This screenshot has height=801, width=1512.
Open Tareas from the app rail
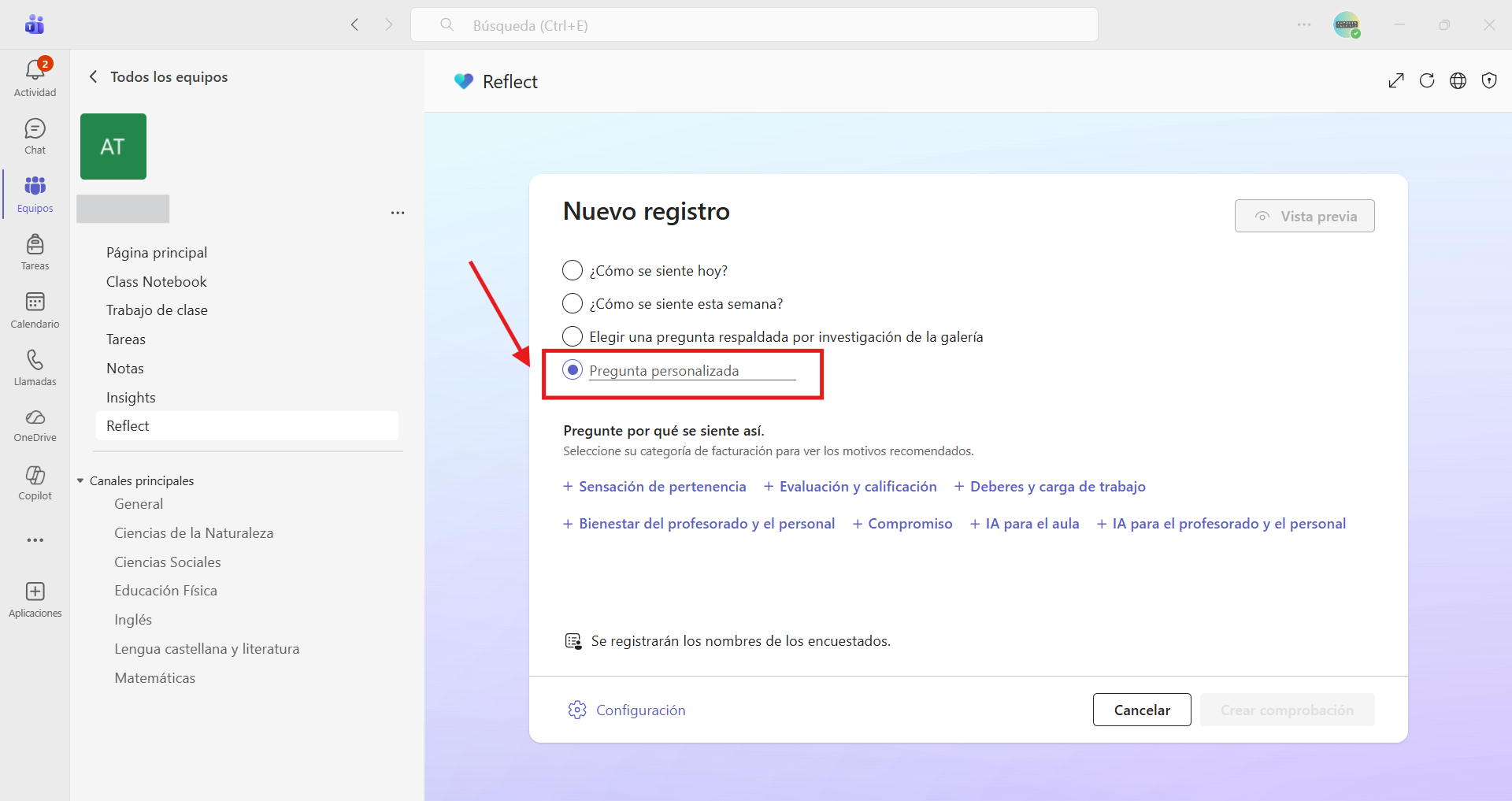click(x=35, y=252)
